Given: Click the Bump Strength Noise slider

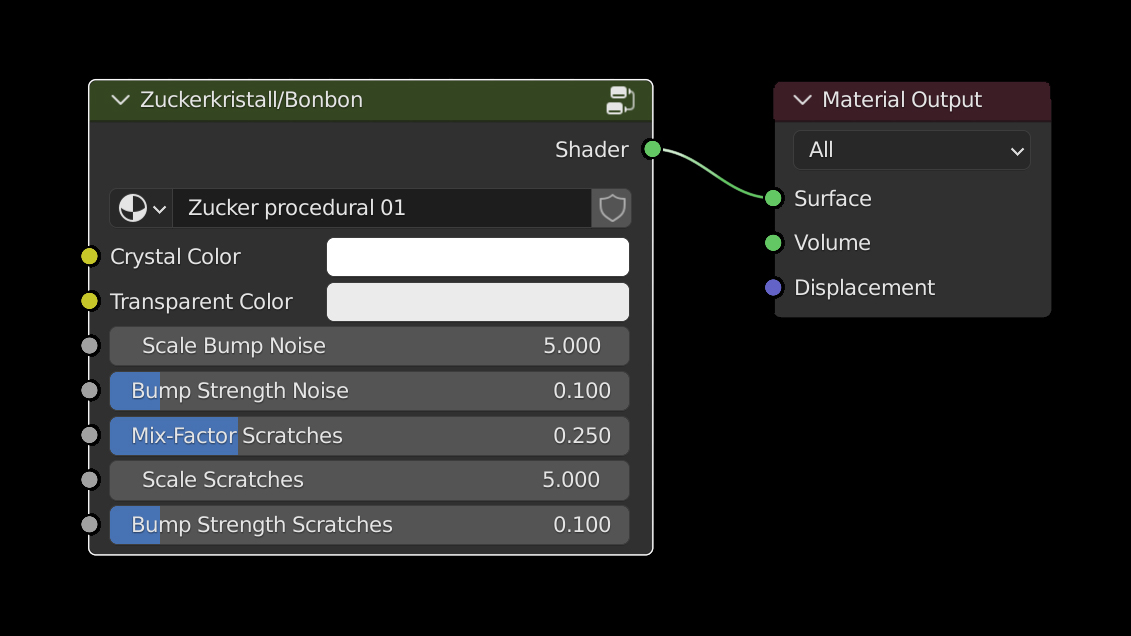Looking at the screenshot, I should 369,391.
